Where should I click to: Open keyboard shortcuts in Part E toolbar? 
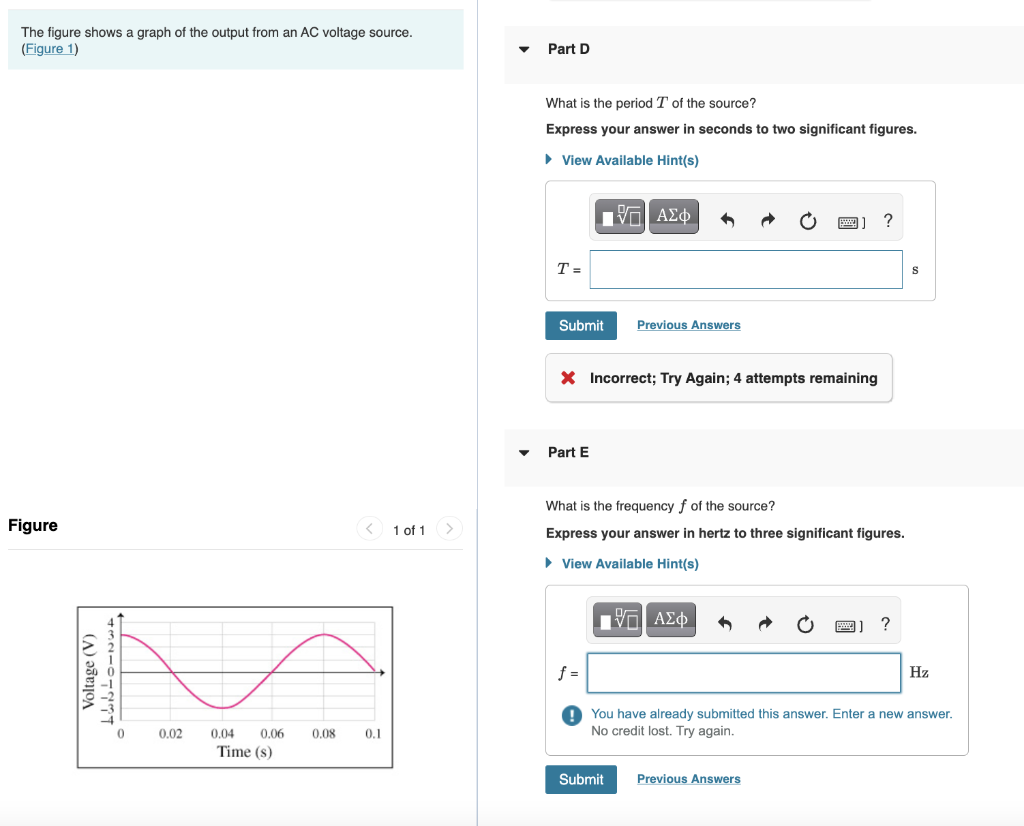[x=845, y=624]
